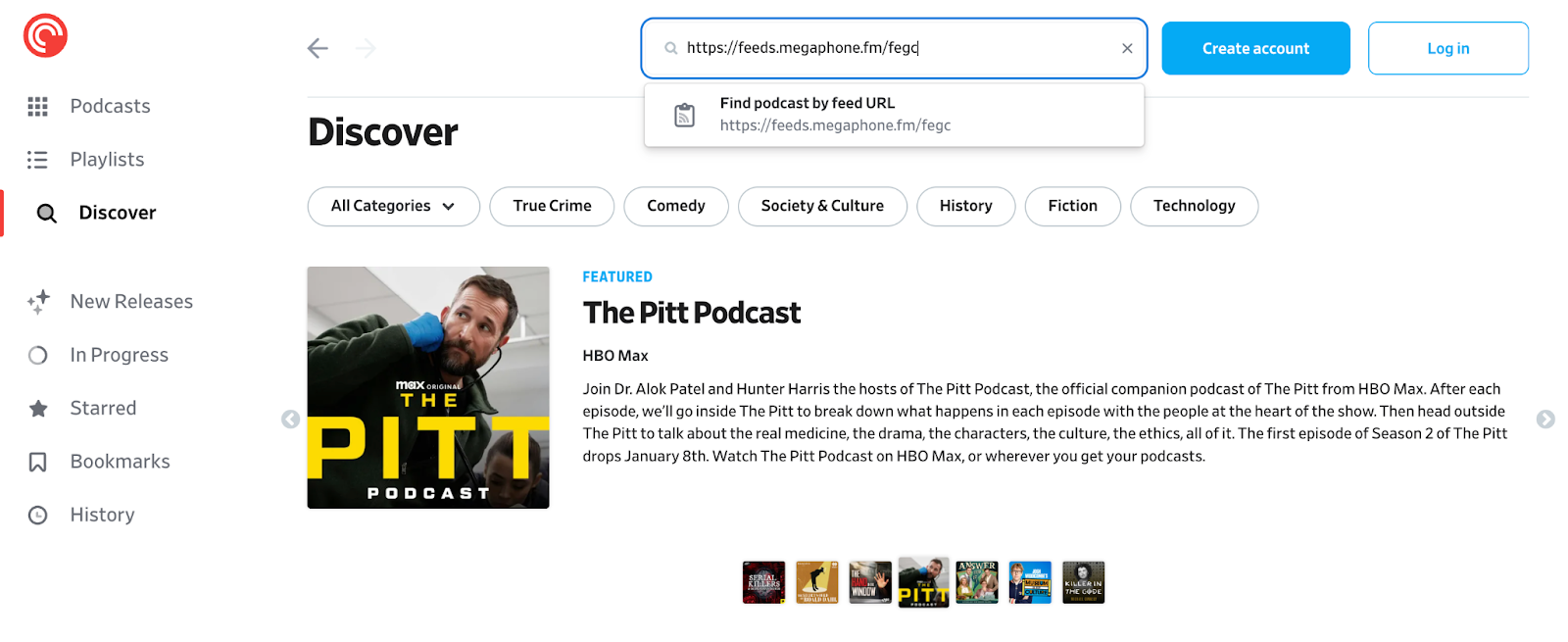
Task: Click the search magnifier icon in field
Action: tap(671, 48)
